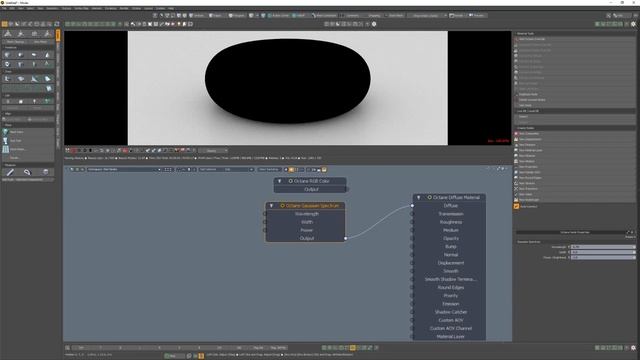This screenshot has height=360, width=640.
Task: Click the gear icon in the timeline bar
Action: [633, 348]
